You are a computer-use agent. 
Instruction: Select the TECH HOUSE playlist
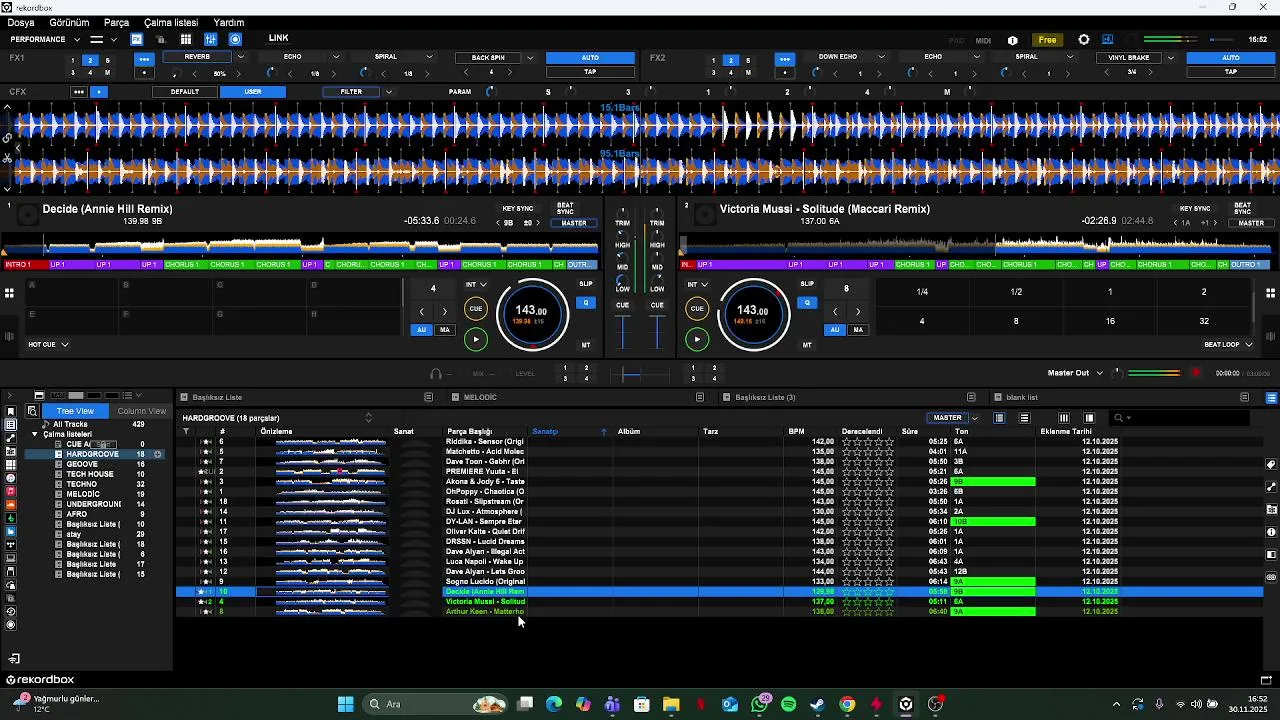click(89, 474)
